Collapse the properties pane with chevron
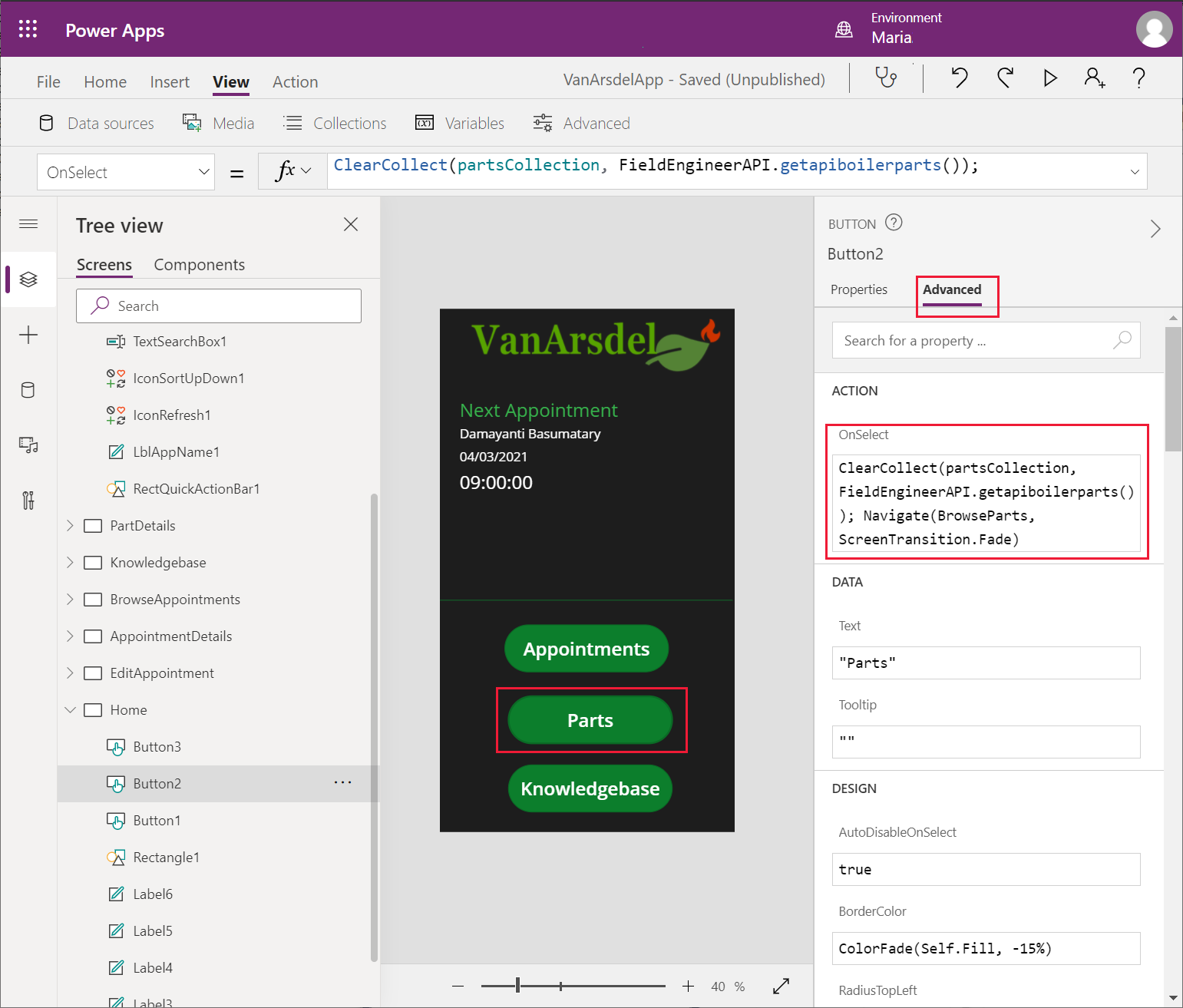Screen dimensions: 1183x1008 1155,229
